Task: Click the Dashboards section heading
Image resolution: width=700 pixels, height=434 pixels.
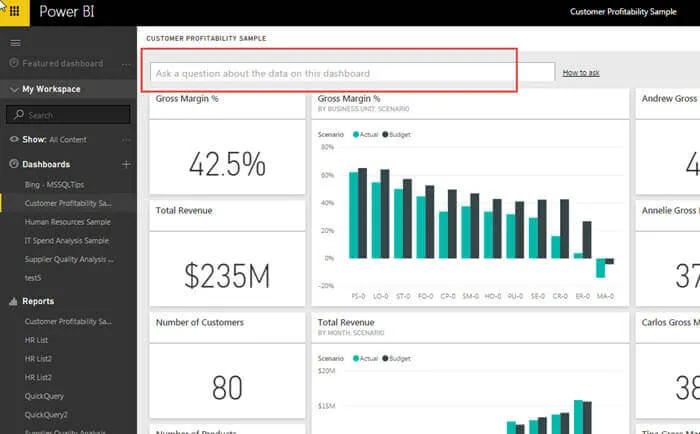Action: (46, 164)
